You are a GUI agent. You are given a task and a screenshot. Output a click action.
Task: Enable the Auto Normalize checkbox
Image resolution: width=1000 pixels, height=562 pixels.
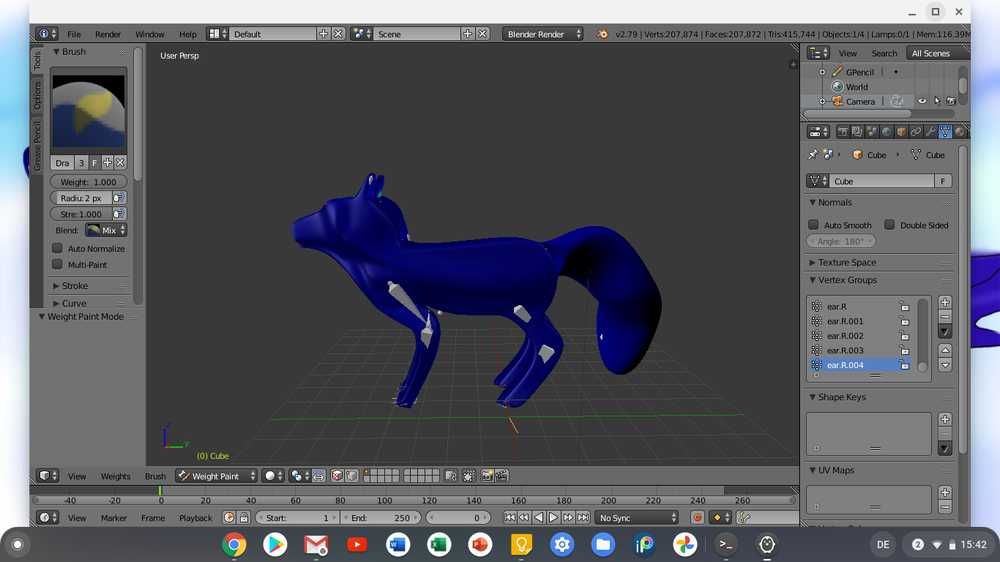(x=58, y=248)
